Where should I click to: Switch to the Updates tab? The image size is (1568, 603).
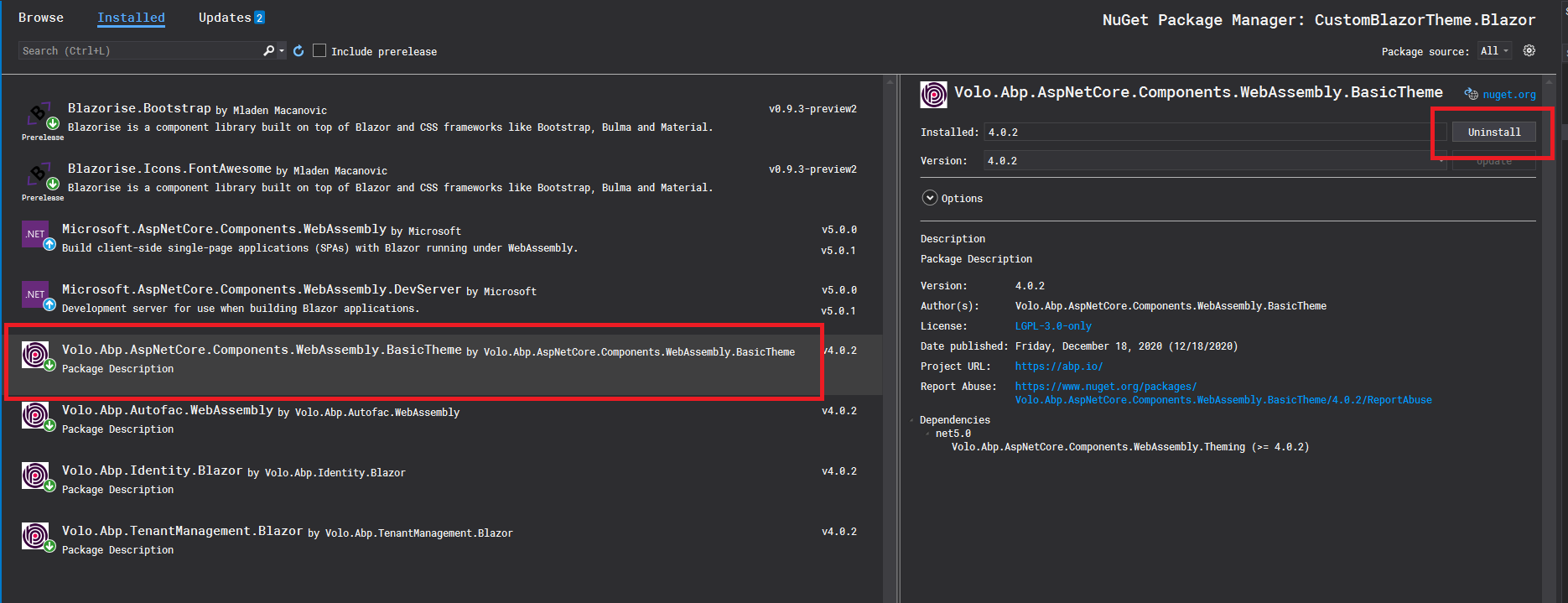pyautogui.click(x=225, y=18)
